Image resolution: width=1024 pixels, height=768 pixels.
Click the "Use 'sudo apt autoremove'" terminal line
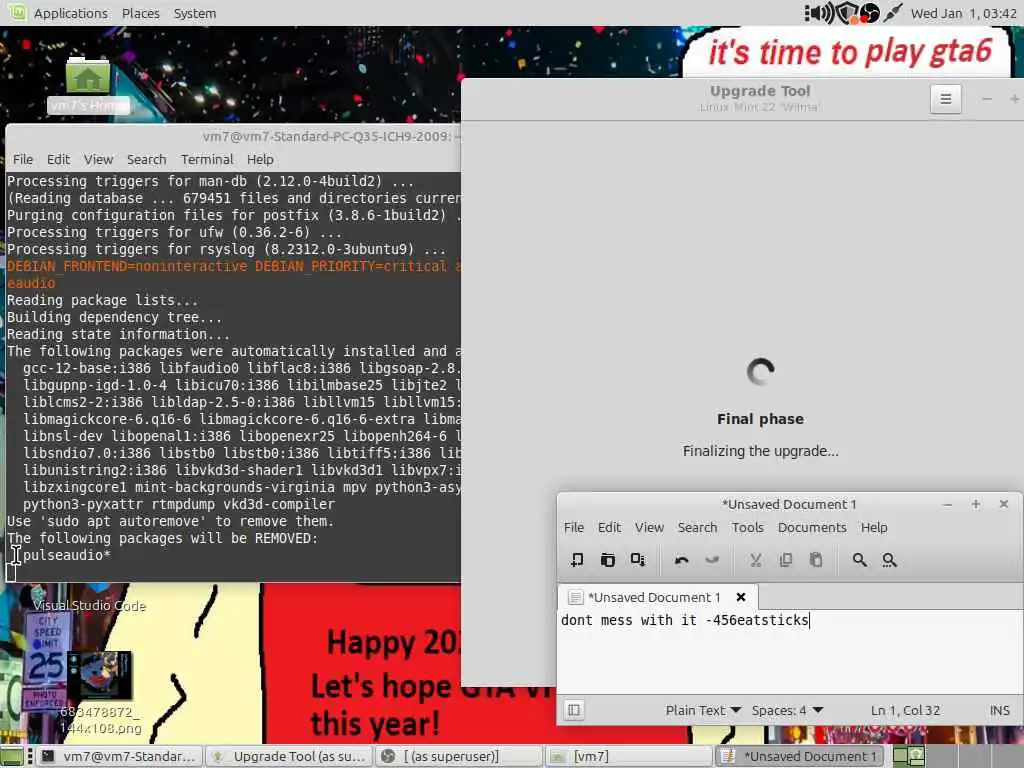click(170, 521)
